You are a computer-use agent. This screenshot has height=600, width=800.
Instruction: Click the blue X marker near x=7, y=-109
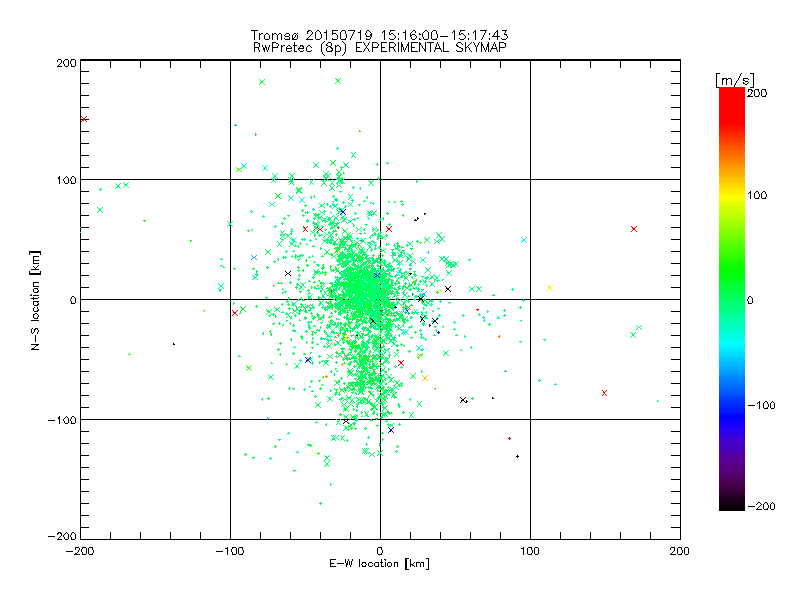coord(391,430)
